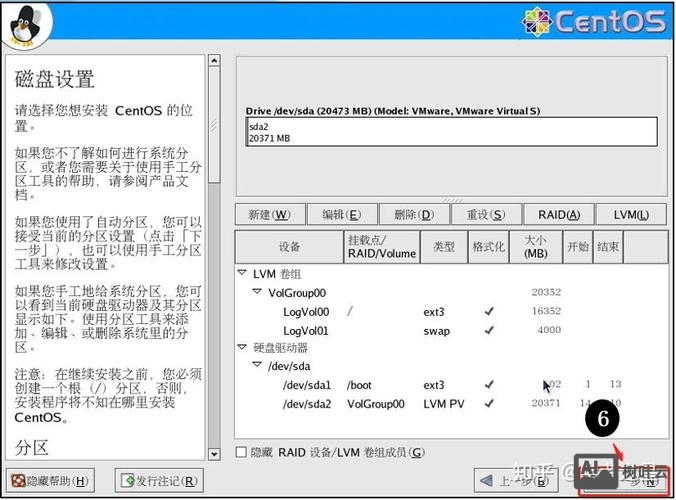
Task: Click the sda2 20371 MB disk bar
Action: coord(451,132)
